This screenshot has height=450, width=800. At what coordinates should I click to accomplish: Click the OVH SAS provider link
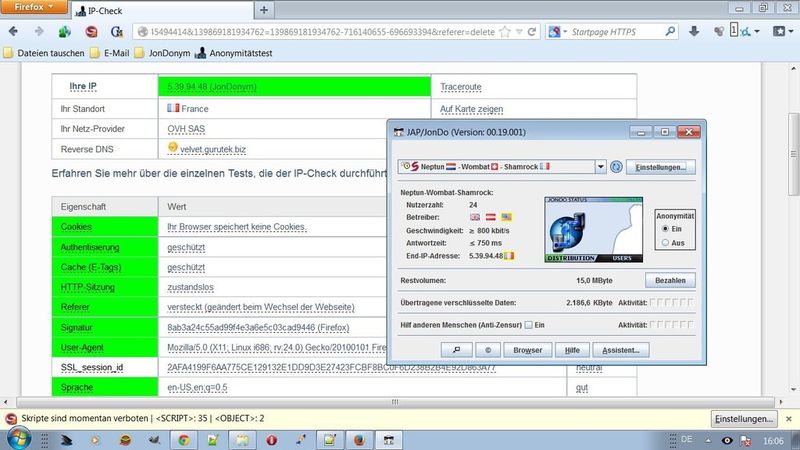tap(186, 129)
